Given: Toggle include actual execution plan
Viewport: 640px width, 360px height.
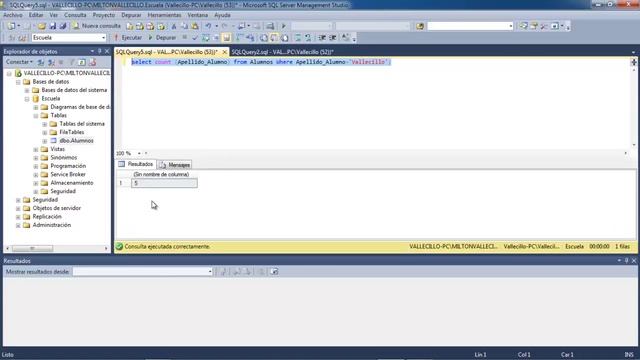Looking at the screenshot, I should (x=240, y=38).
